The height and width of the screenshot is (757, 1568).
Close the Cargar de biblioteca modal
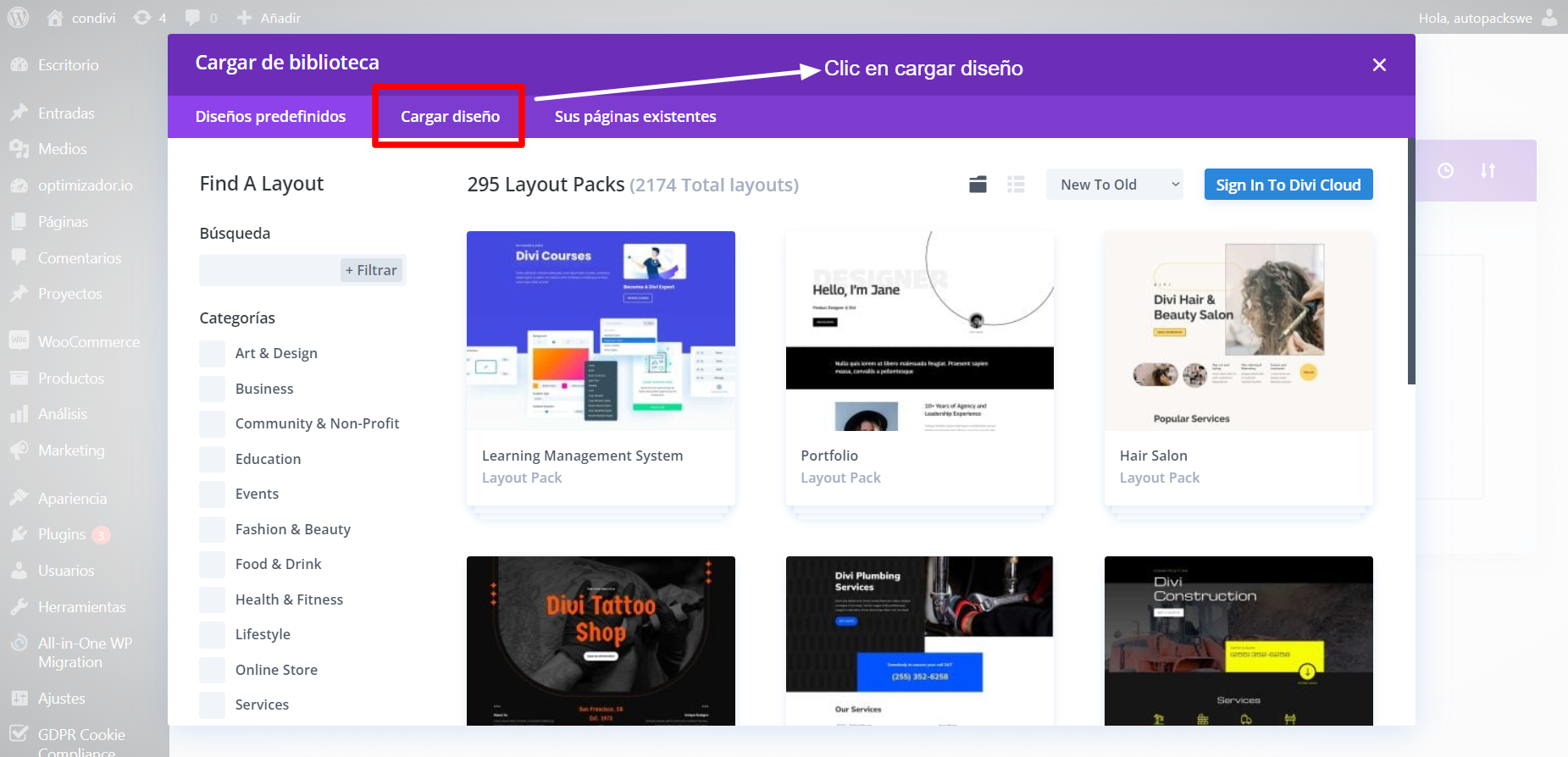coord(1379,65)
